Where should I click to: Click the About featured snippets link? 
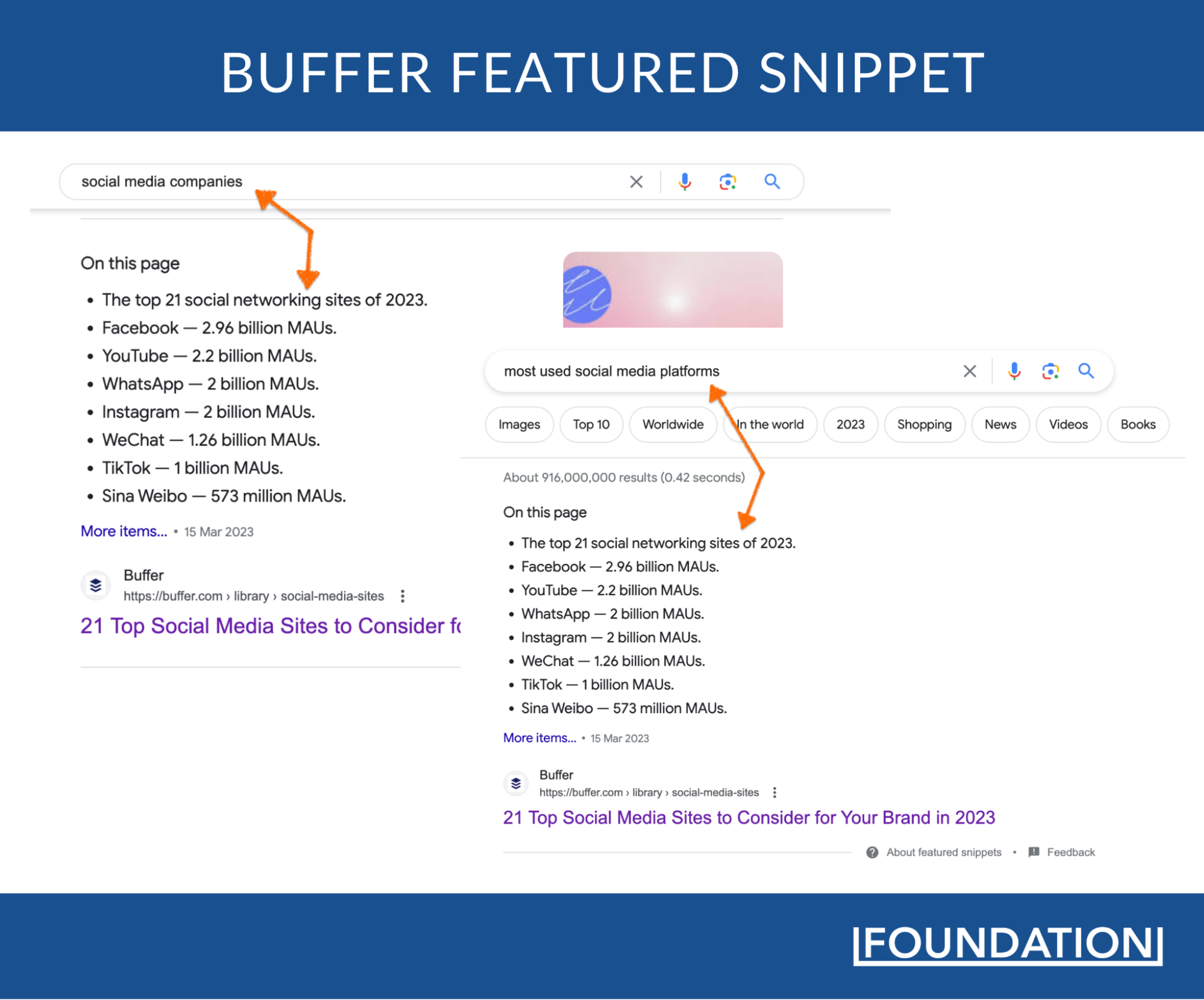(x=945, y=852)
